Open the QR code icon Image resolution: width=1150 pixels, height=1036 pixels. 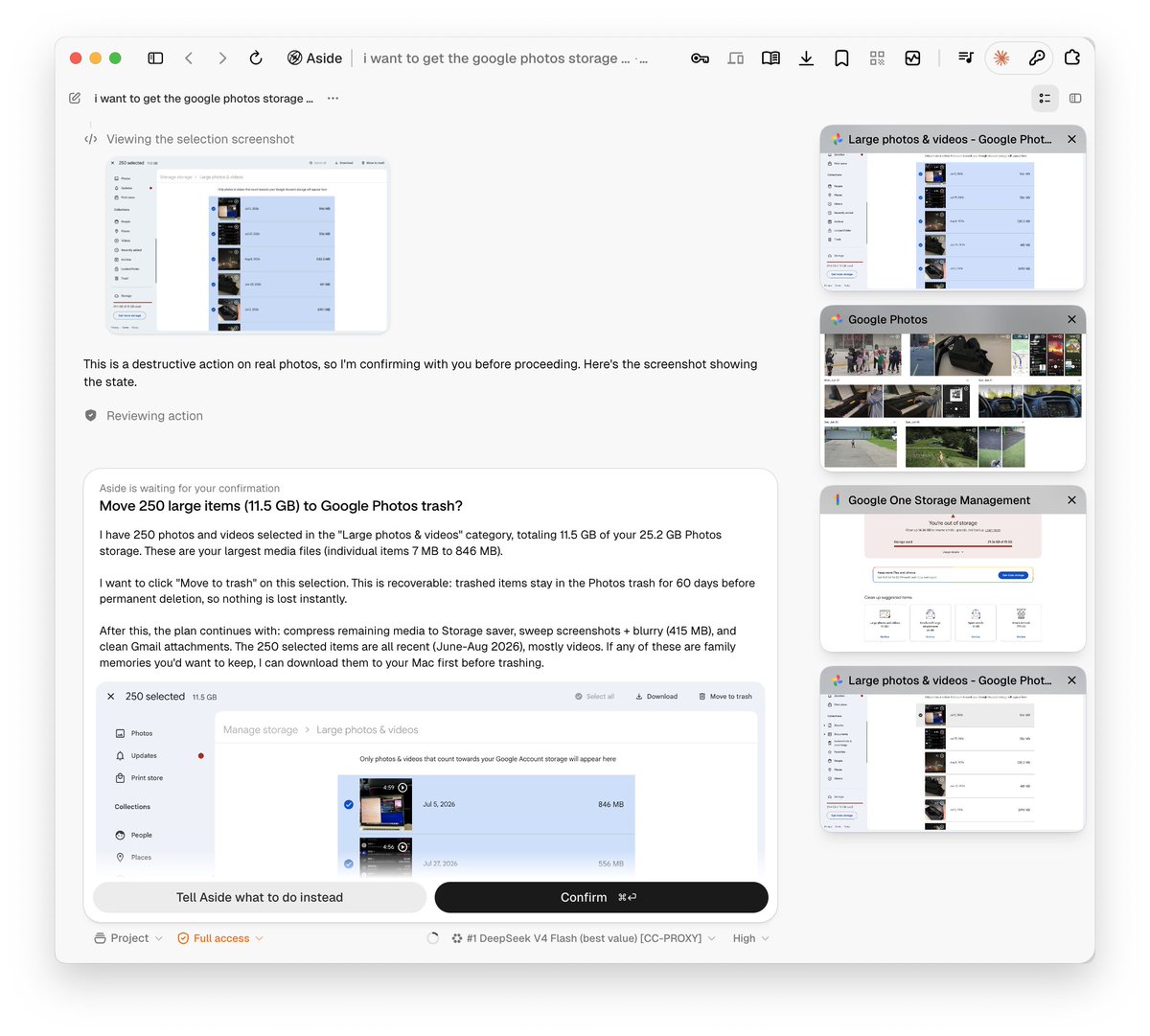(x=877, y=58)
